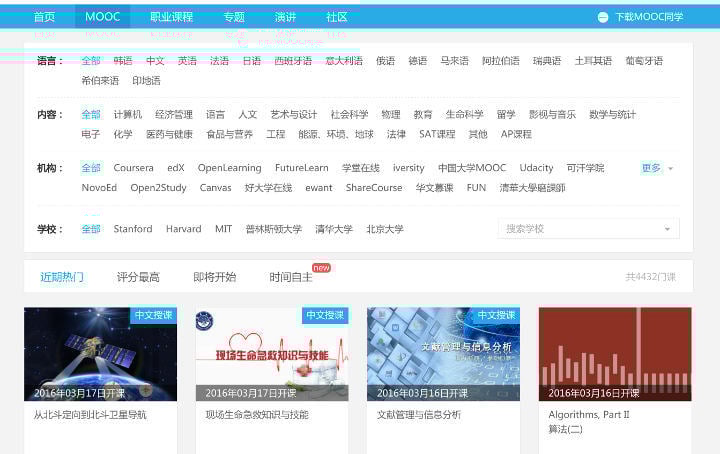Image resolution: width=720 pixels, height=454 pixels.
Task: Select 全部 in the 学校 filter row
Action: [91, 229]
